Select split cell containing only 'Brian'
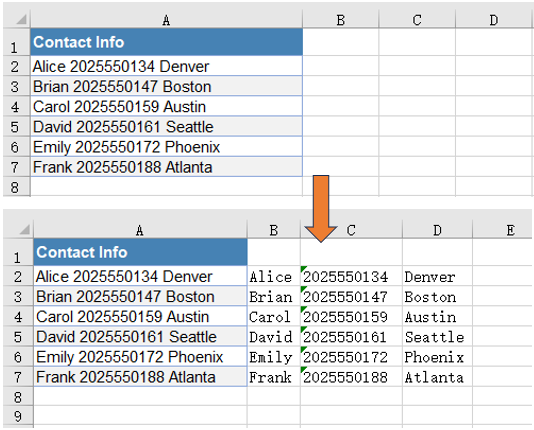Screen dimensions: 534x430 tap(274, 296)
